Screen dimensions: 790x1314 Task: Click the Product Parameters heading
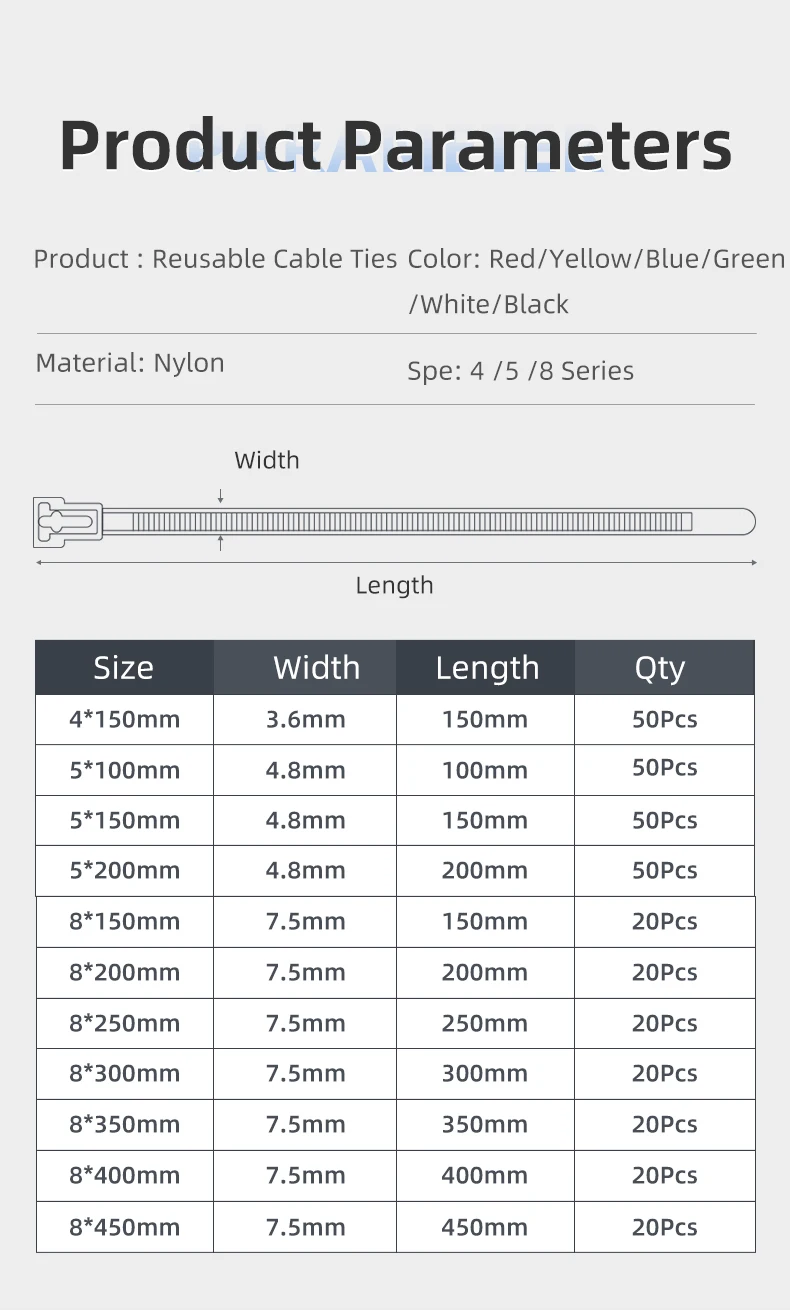coord(395,145)
